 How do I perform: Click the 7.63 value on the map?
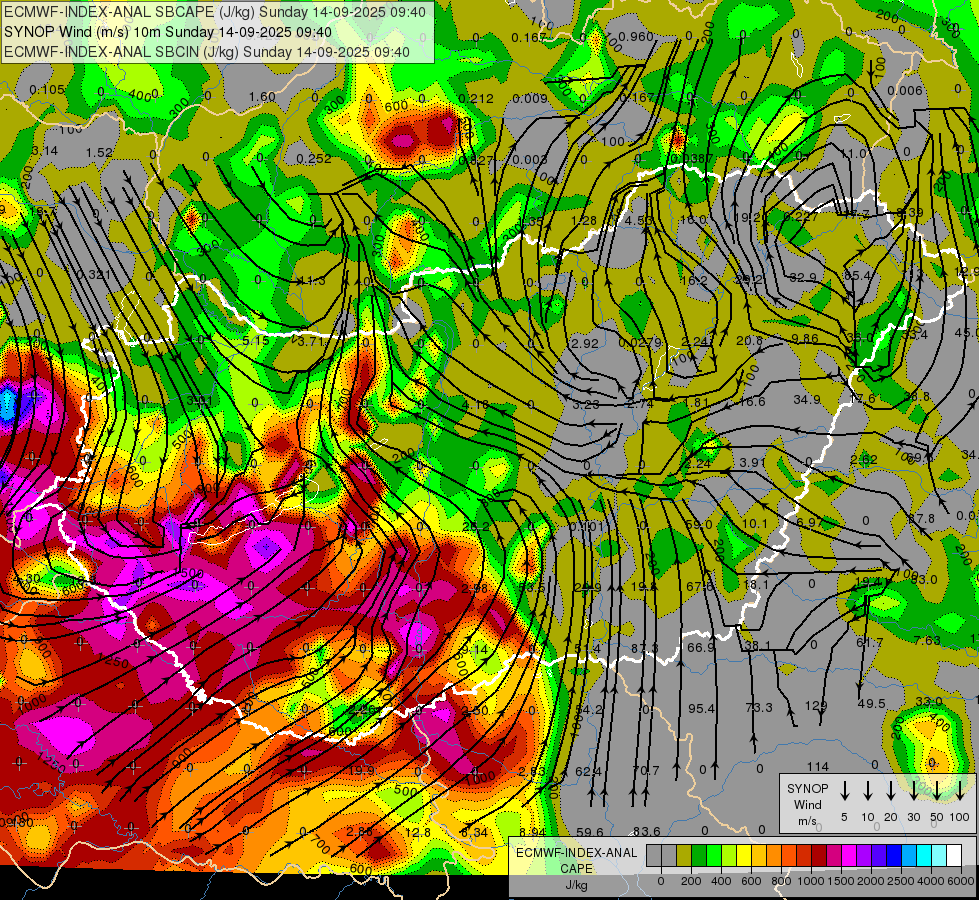[x=927, y=641]
